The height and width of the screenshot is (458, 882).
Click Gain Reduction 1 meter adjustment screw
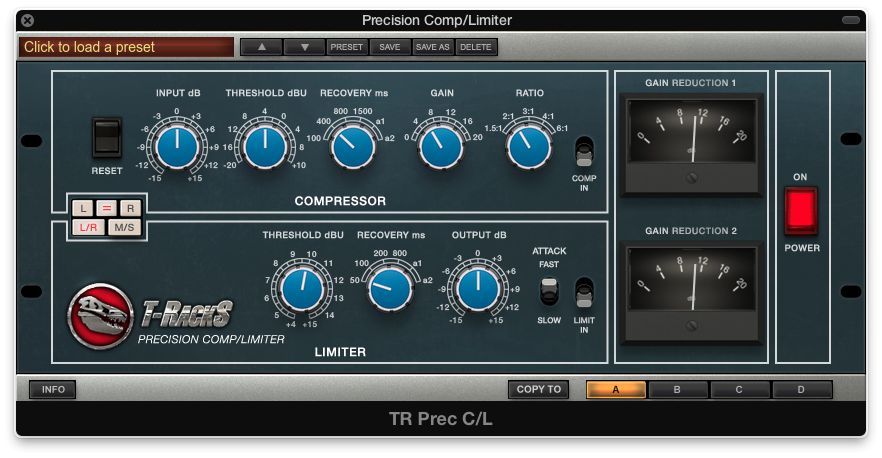coord(692,178)
